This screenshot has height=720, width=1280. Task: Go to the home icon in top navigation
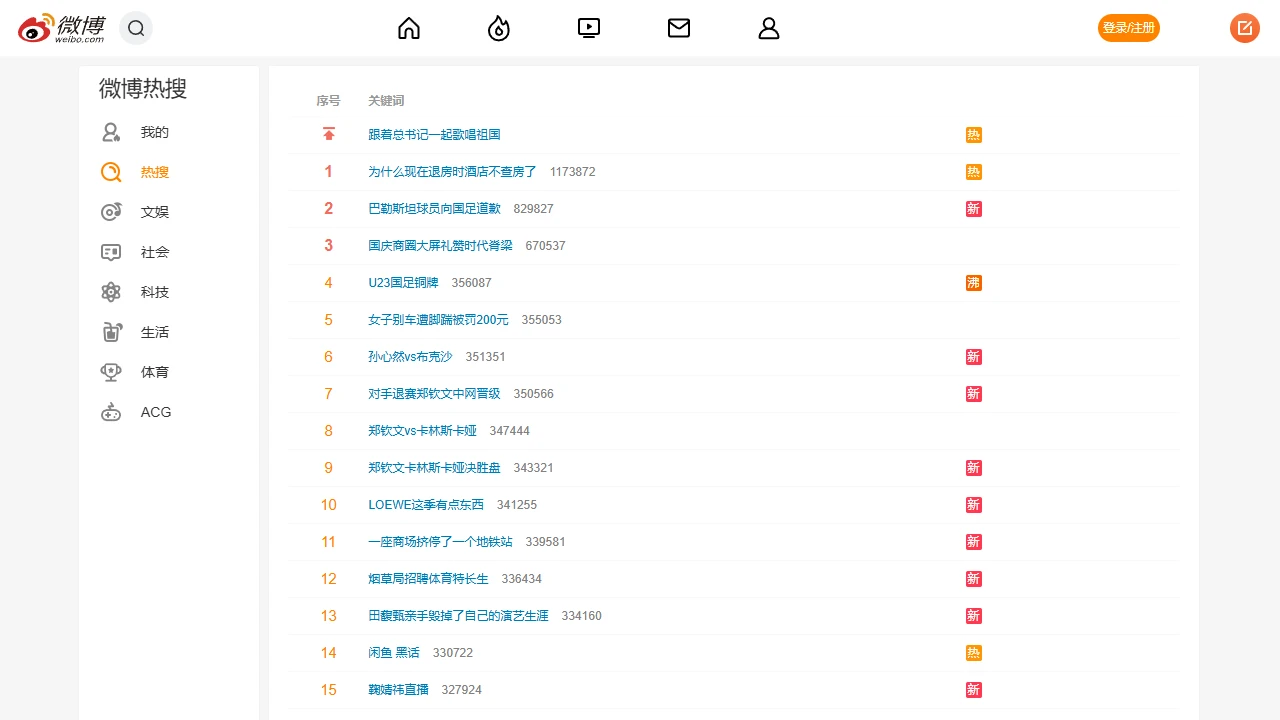pos(409,28)
